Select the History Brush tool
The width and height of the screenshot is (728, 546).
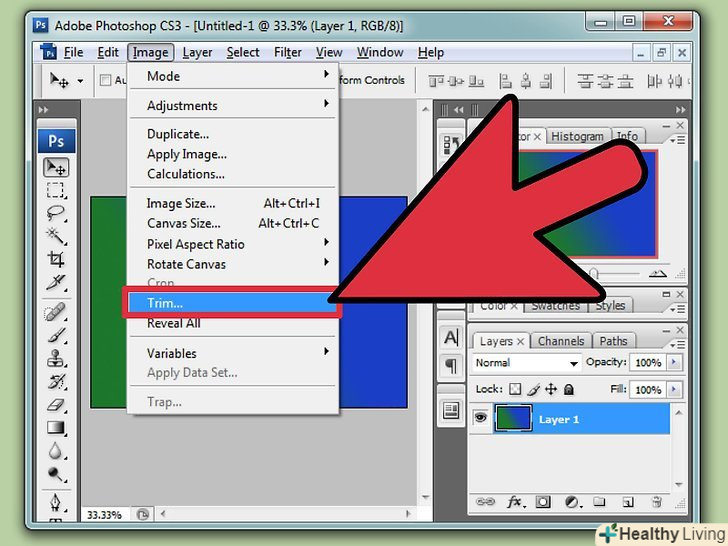[x=56, y=381]
